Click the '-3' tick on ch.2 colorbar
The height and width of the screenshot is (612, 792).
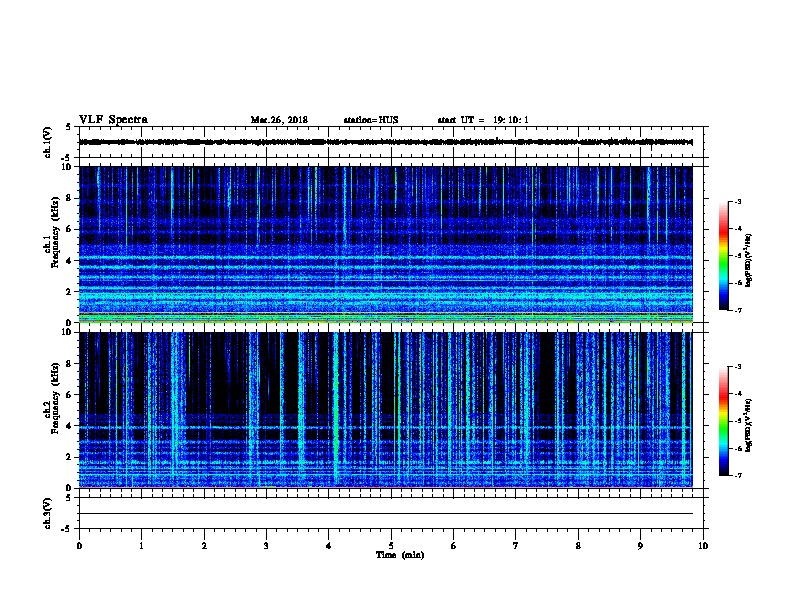737,367
